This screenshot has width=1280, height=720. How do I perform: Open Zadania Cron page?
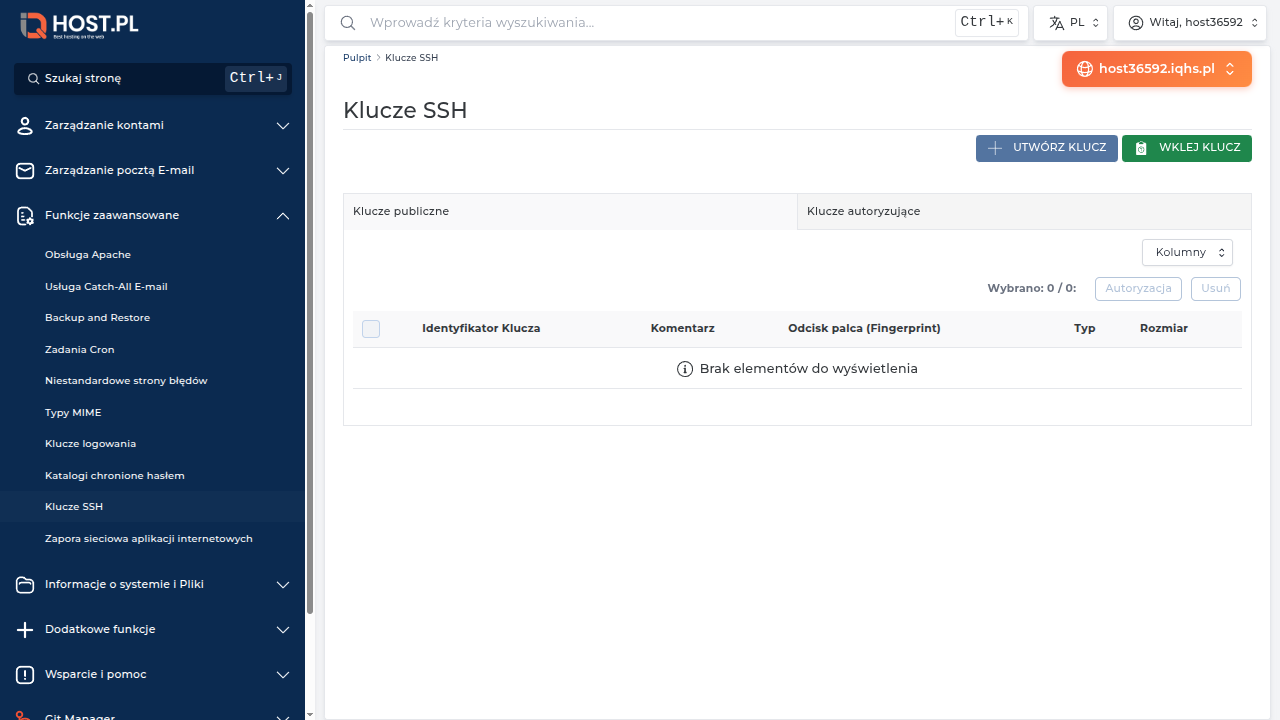[x=80, y=350]
